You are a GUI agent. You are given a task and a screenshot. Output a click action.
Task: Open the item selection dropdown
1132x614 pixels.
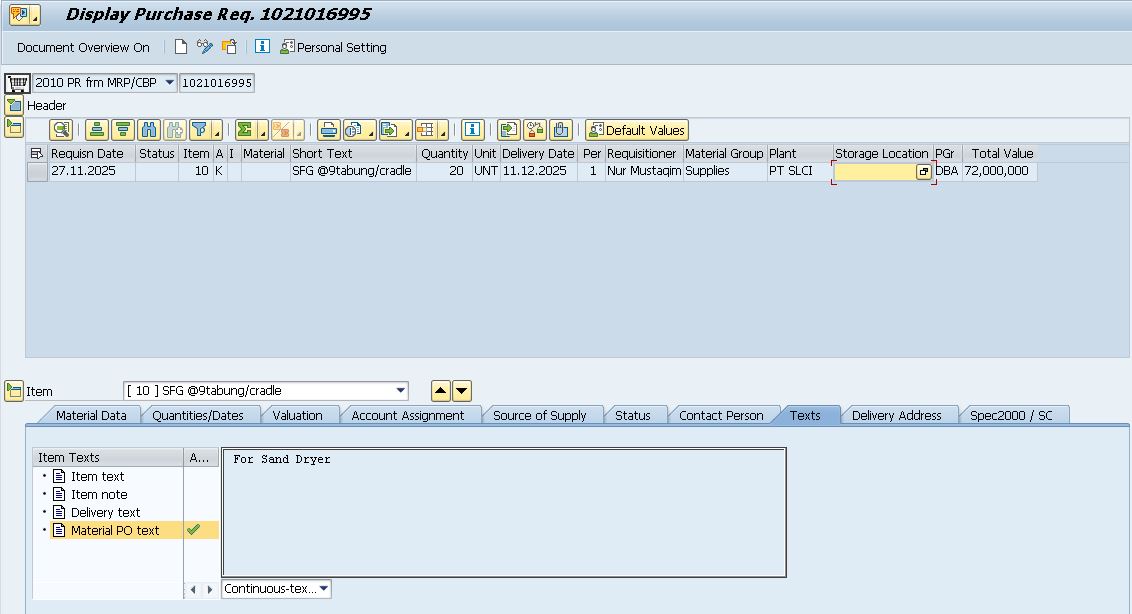[401, 391]
